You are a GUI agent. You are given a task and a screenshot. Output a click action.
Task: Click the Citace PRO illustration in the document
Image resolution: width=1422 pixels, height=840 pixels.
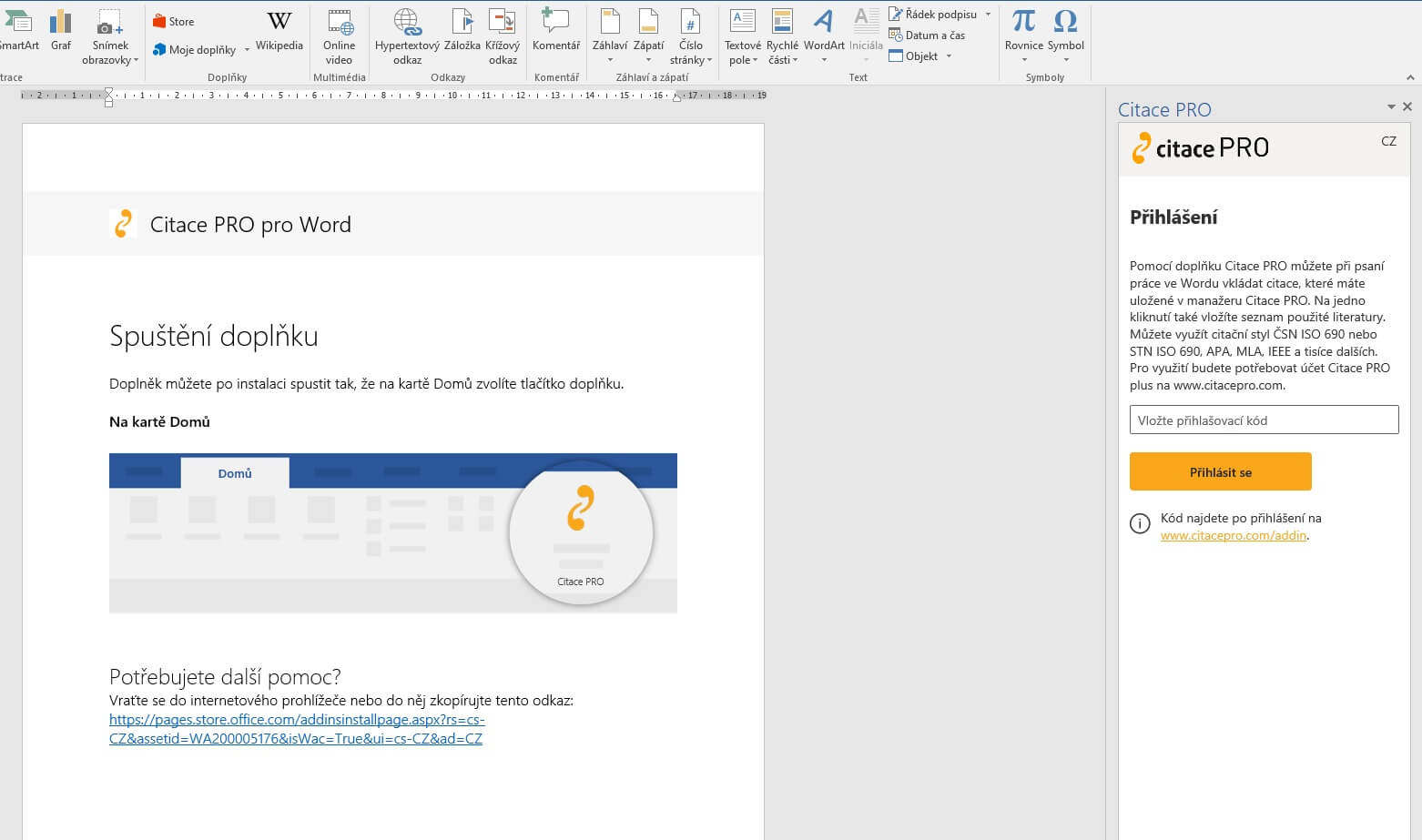tap(393, 532)
